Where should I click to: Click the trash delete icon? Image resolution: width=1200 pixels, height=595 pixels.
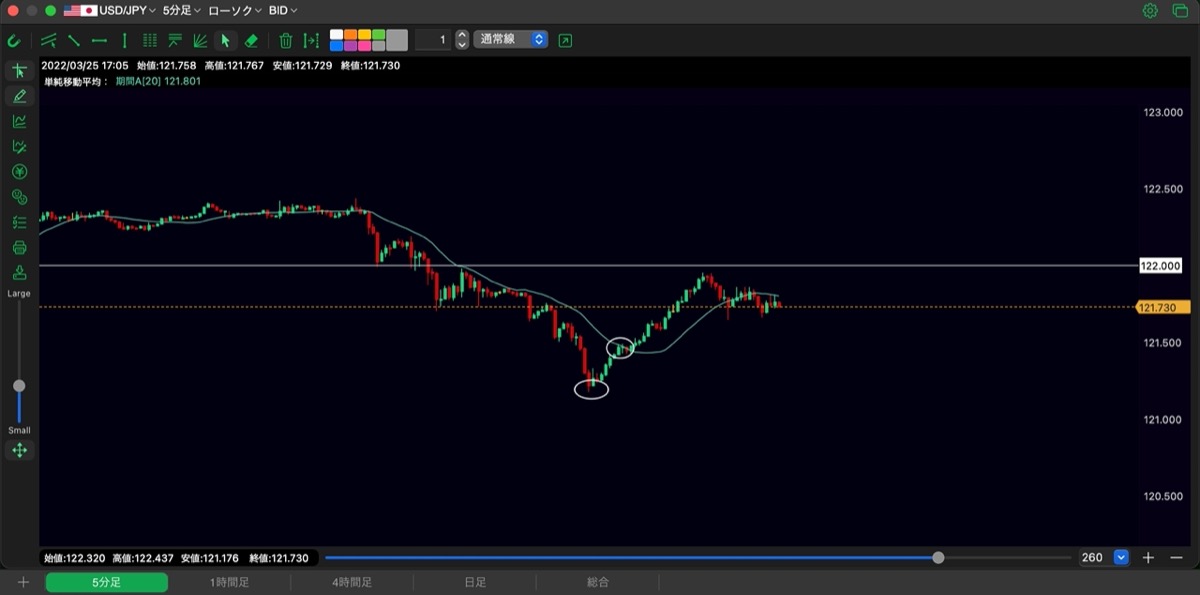pos(286,41)
